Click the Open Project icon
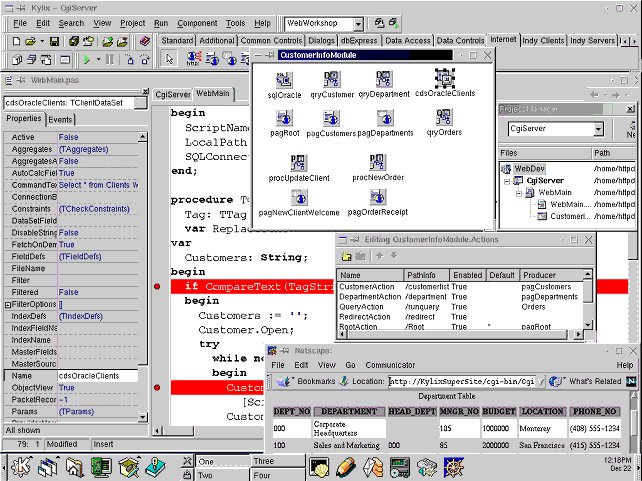642x481 pixels. click(x=88, y=41)
